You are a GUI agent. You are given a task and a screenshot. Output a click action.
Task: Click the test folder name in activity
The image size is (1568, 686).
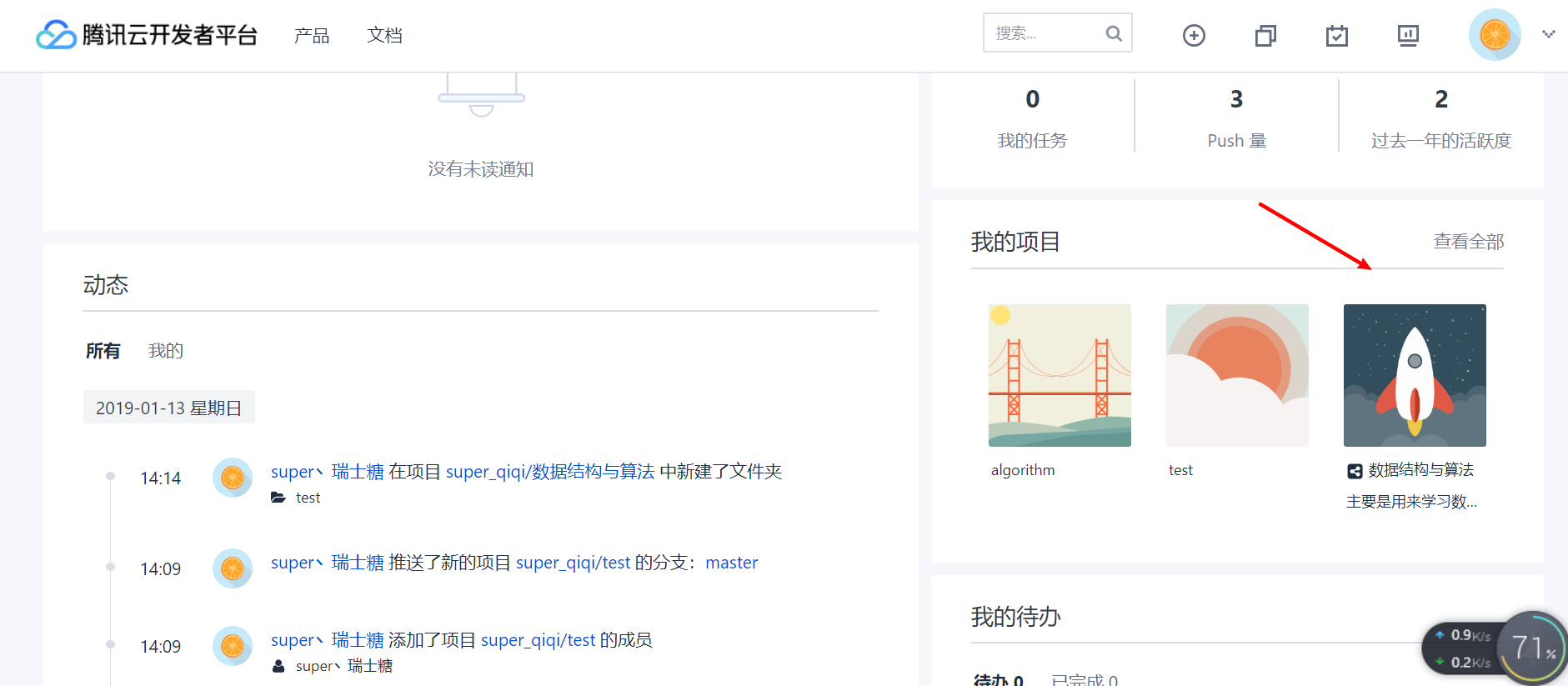pyautogui.click(x=308, y=498)
